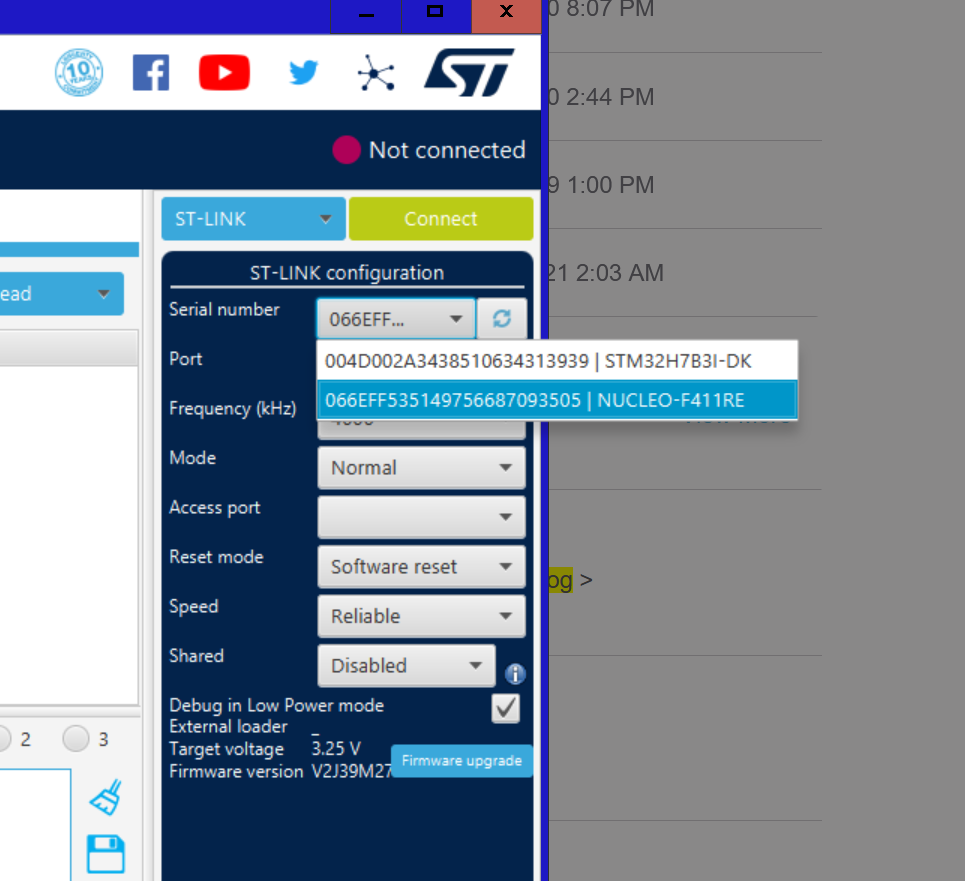
Task: Open the Shared dropdown showing Disabled
Action: 407,666
